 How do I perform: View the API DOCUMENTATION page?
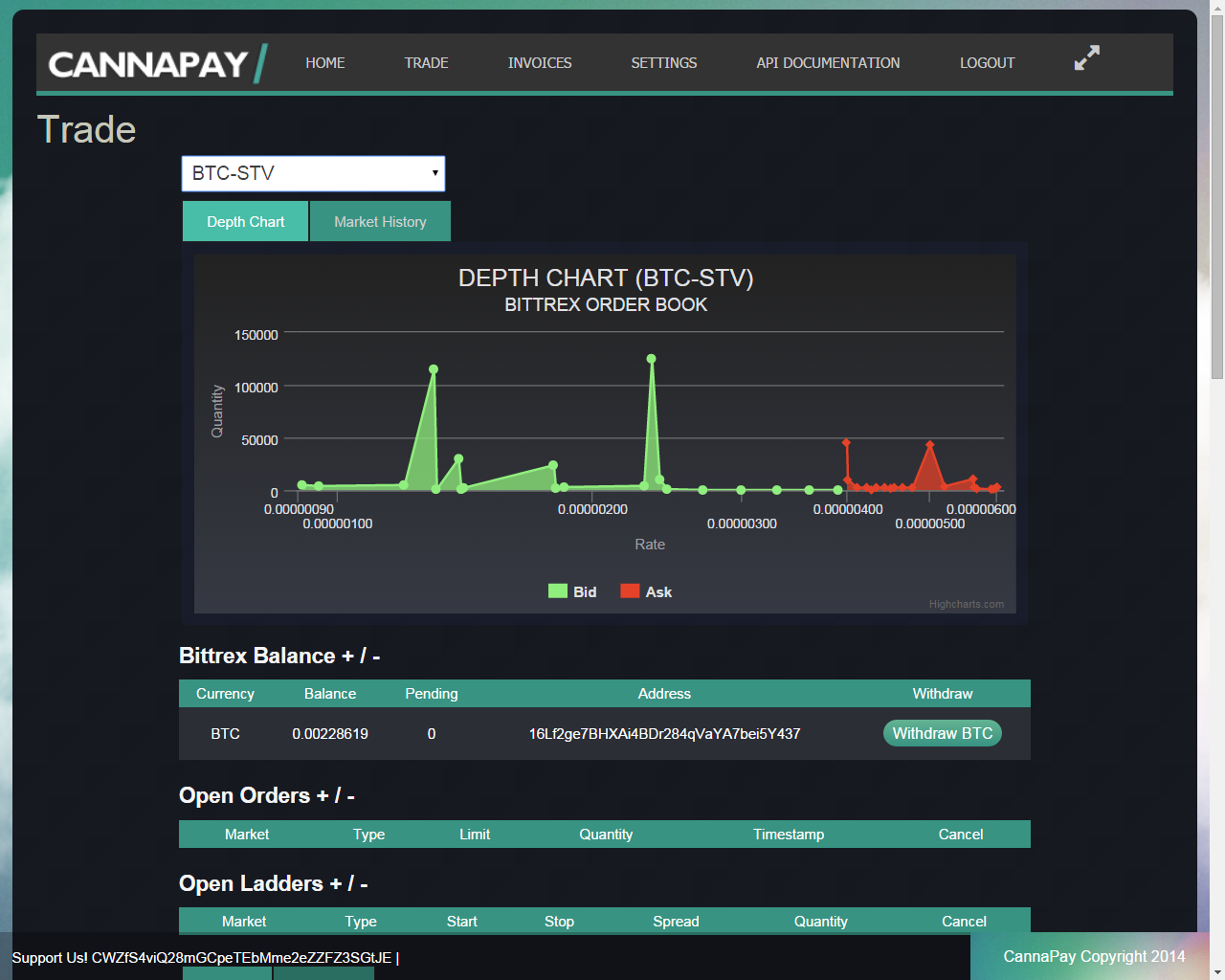828,63
